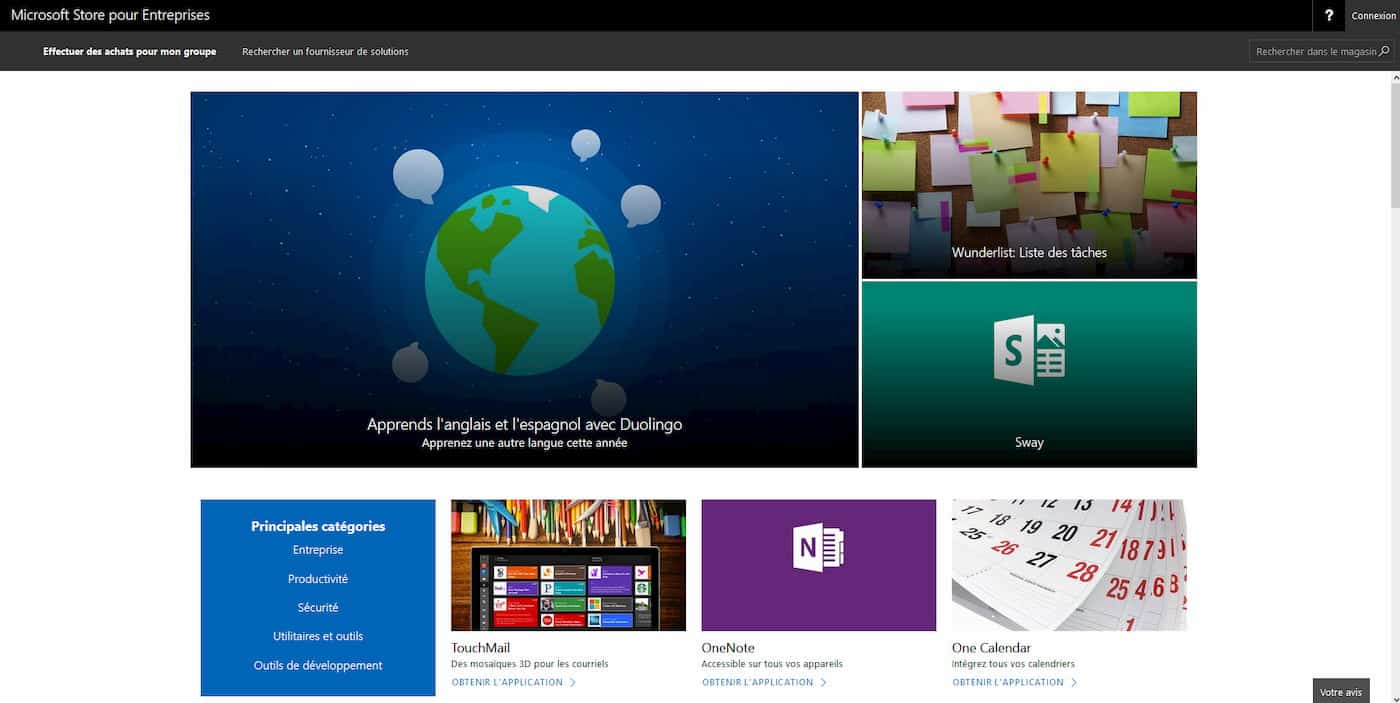Click the Wunderlist: Liste des tâches caption
Screen dimensions: 1400x703
coord(1029,253)
